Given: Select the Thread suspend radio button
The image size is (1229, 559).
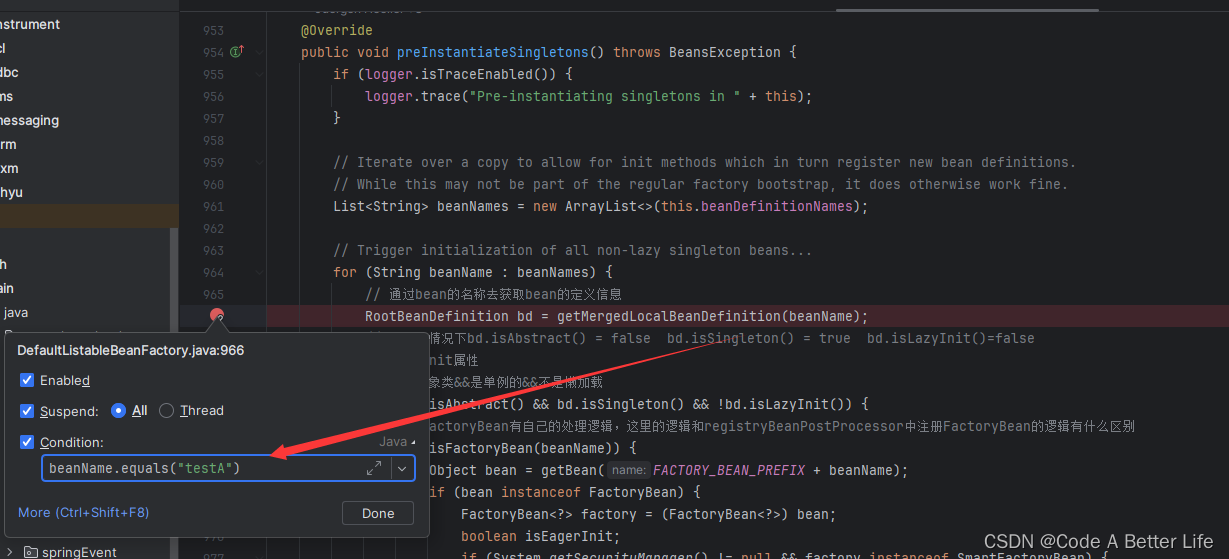Looking at the screenshot, I should pyautogui.click(x=167, y=410).
